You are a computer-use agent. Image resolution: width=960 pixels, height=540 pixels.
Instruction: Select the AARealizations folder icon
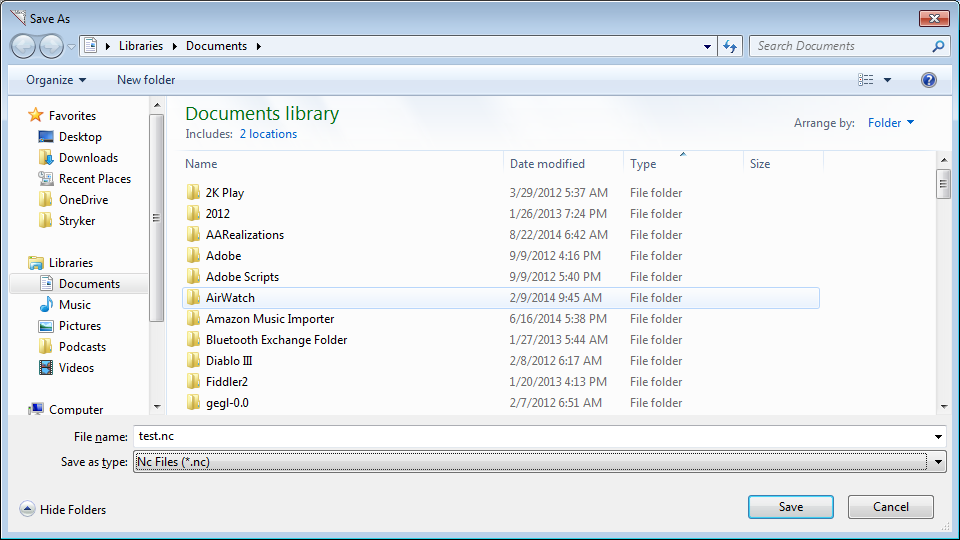[x=193, y=234]
